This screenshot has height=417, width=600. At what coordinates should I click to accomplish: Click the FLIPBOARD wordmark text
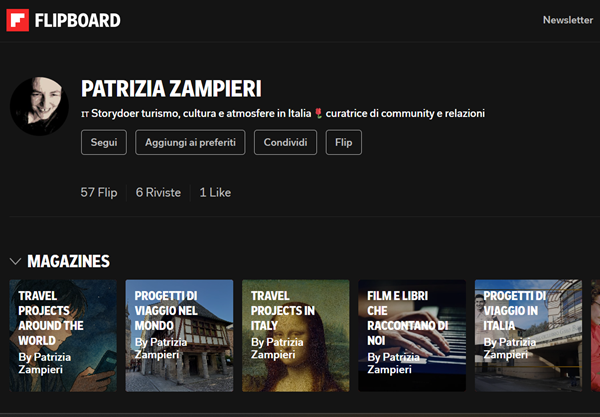click(x=78, y=20)
